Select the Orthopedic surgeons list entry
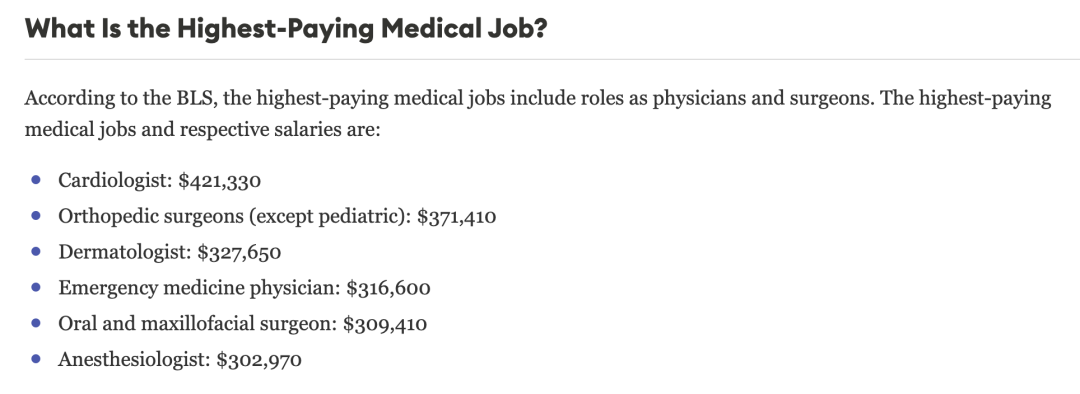This screenshot has width=1080, height=394. click(277, 217)
